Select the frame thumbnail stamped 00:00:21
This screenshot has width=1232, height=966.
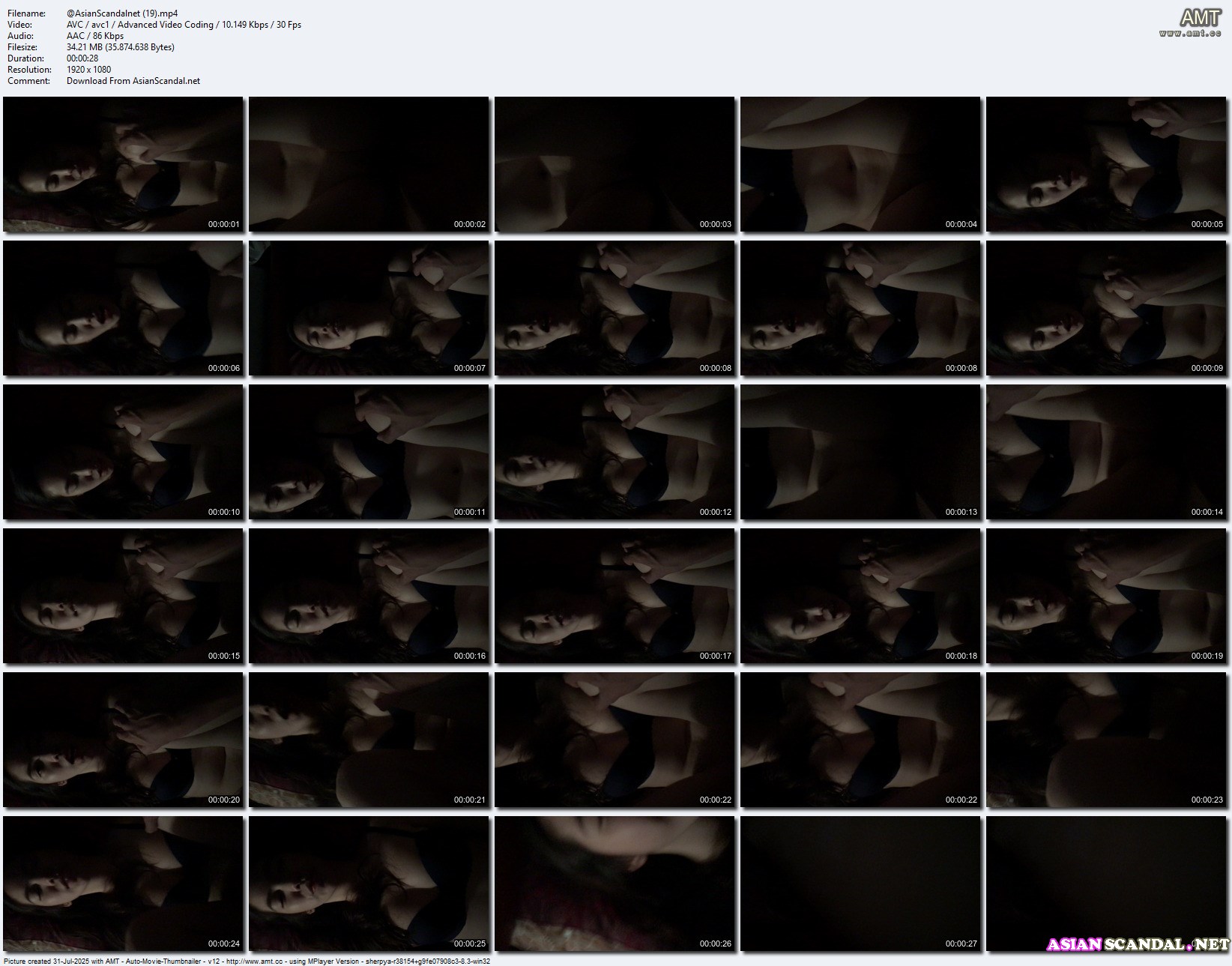(x=369, y=740)
